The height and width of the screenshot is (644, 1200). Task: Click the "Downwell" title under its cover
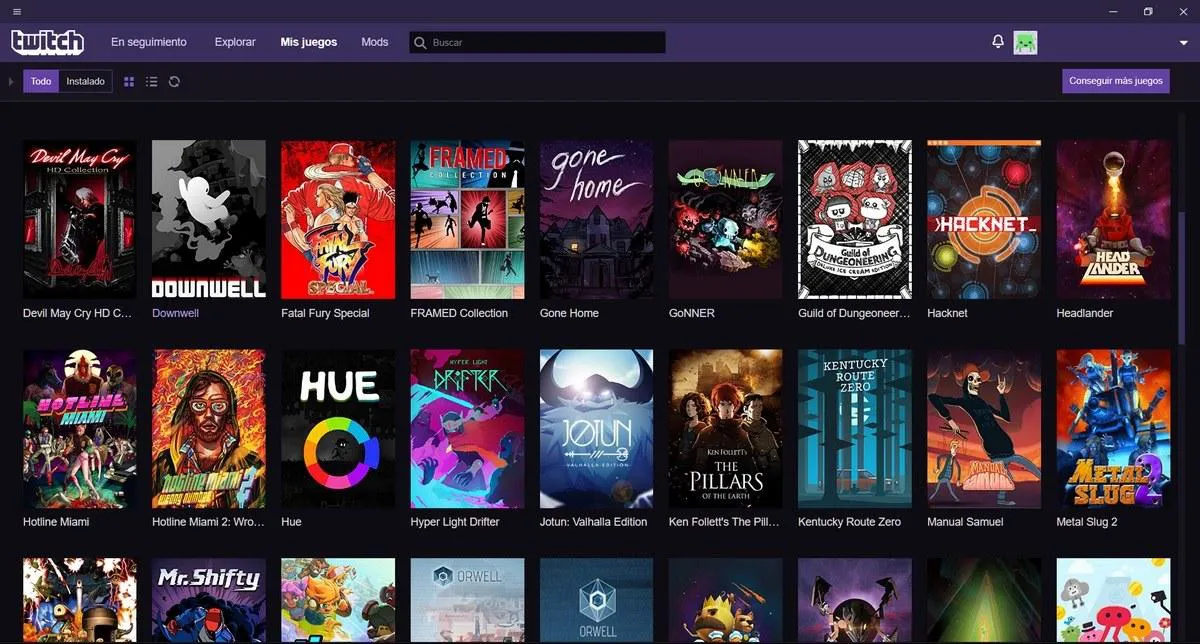pyautogui.click(x=175, y=313)
